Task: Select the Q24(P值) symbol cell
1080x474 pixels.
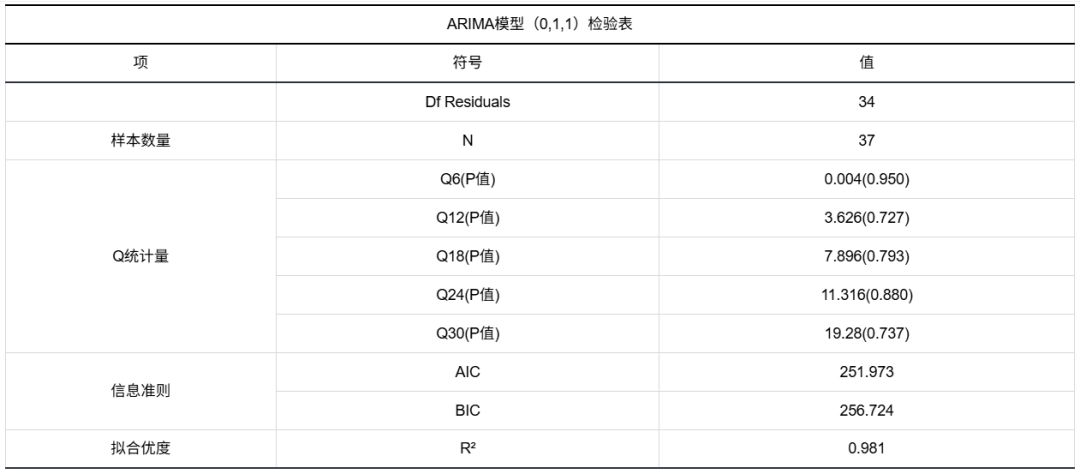Action: (467, 294)
